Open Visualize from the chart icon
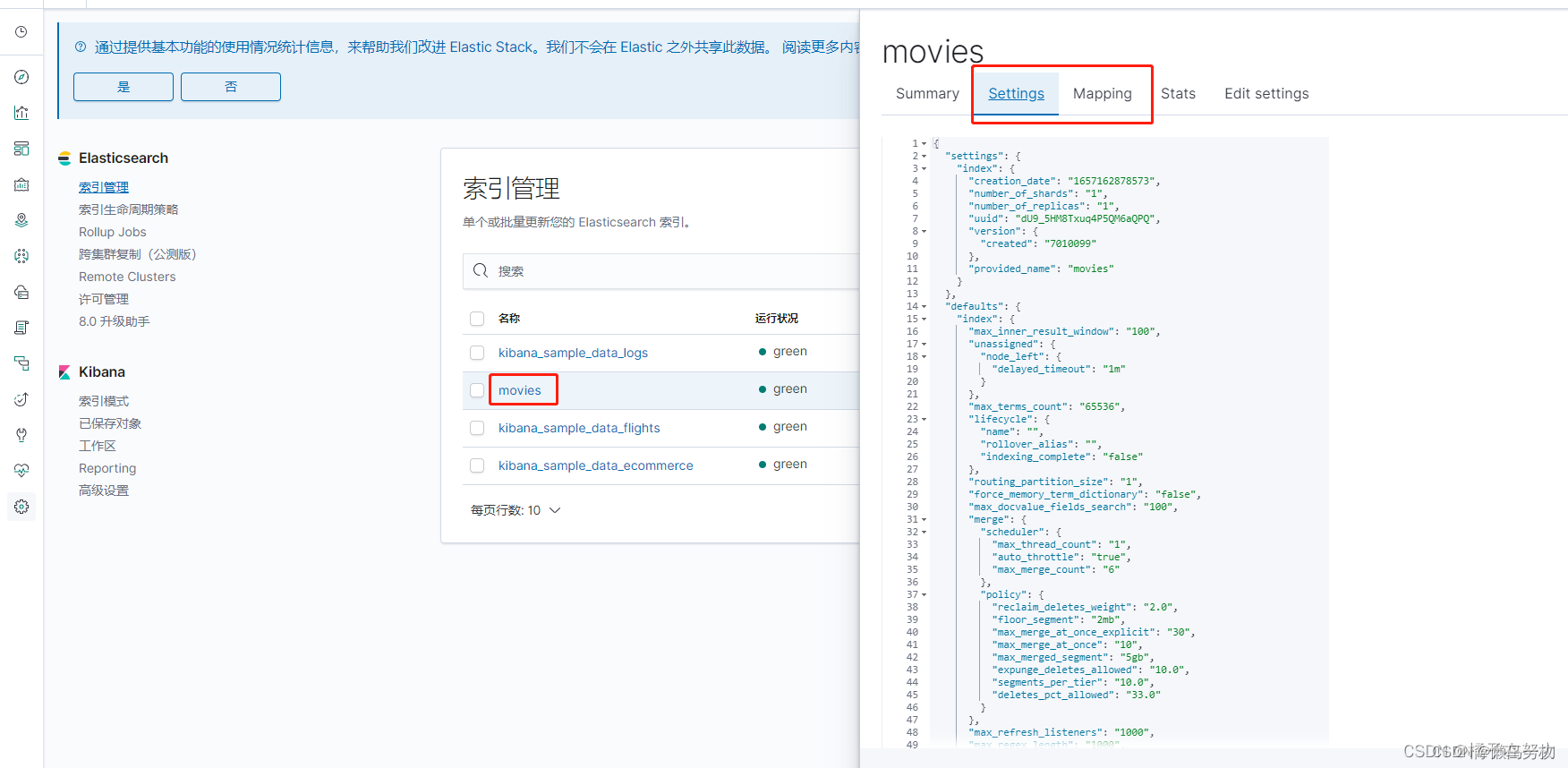The height and width of the screenshot is (768, 1568). 21,113
